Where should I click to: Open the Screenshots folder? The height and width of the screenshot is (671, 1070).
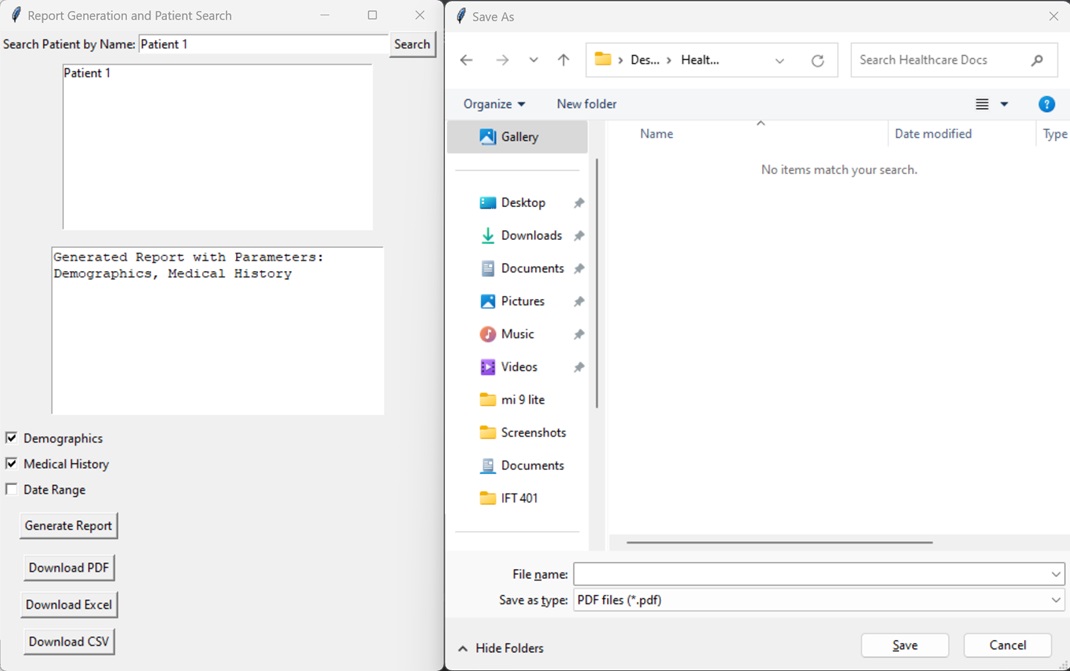[x=533, y=432]
